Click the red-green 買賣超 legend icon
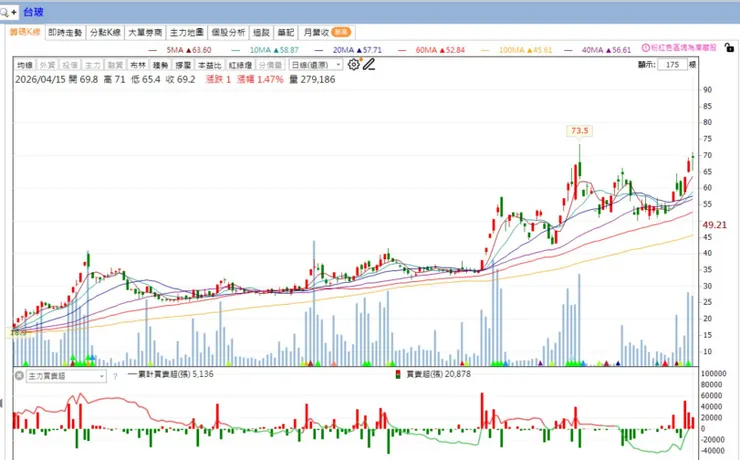This screenshot has width=740, height=460. click(398, 375)
